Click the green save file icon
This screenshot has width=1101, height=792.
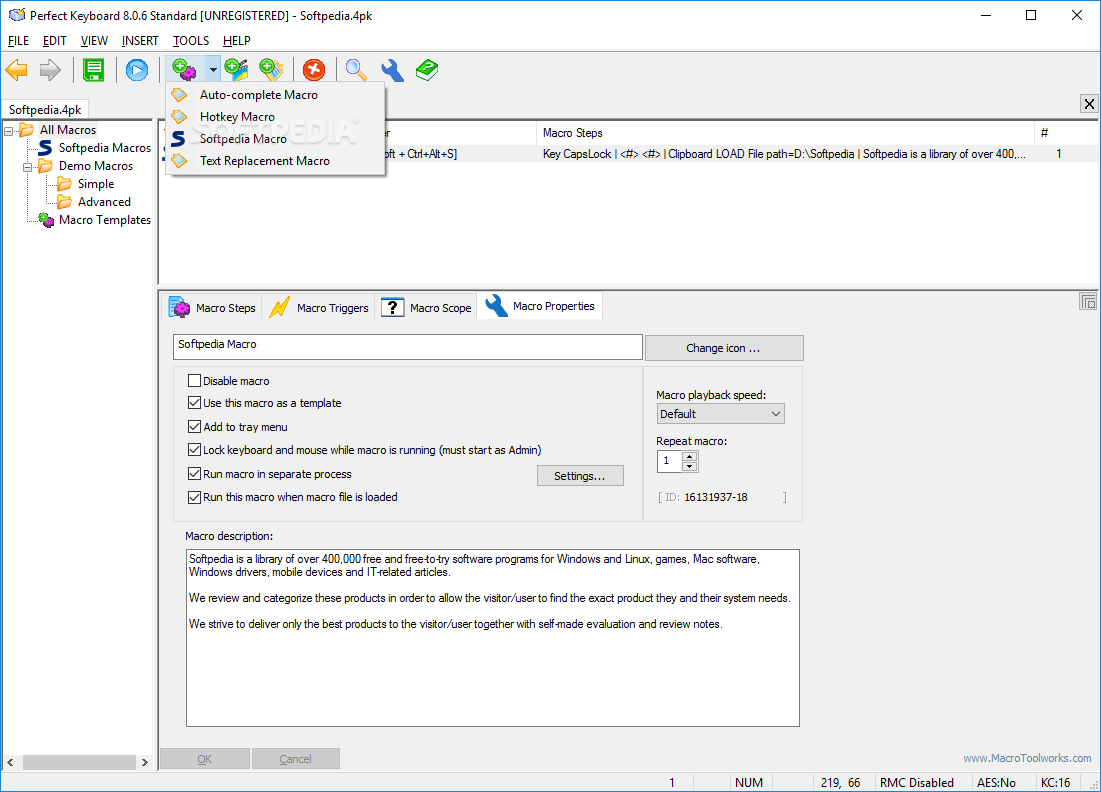pyautogui.click(x=93, y=70)
